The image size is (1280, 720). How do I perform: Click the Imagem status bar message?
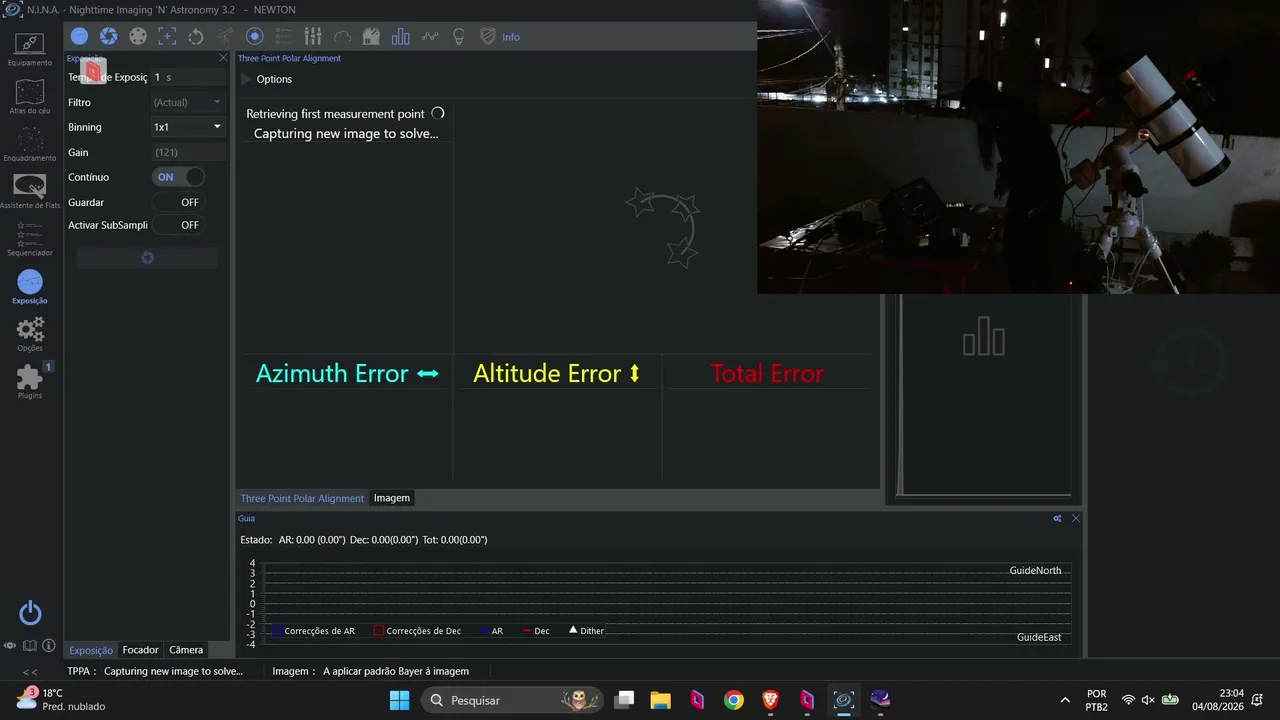[370, 671]
